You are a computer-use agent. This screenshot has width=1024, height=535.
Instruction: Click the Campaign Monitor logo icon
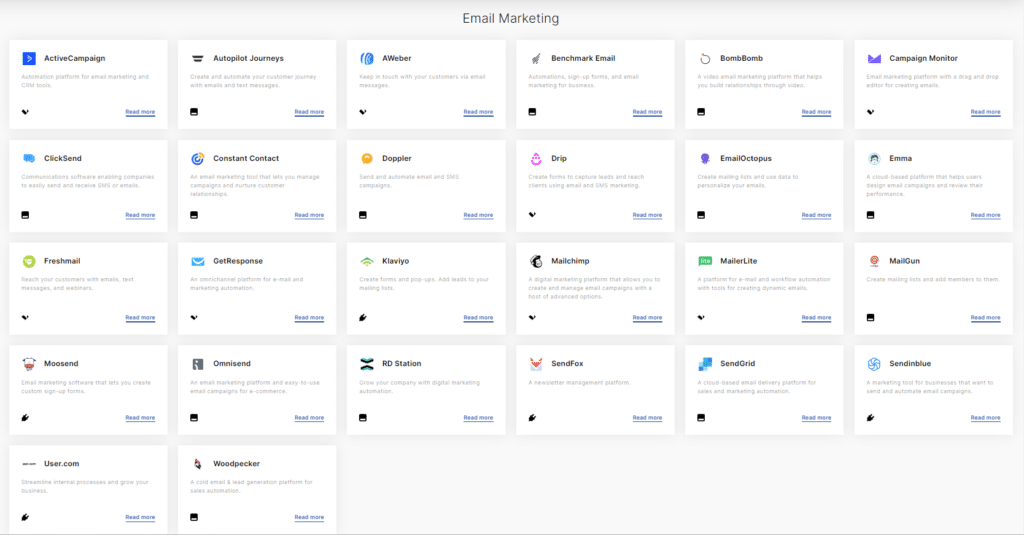(874, 59)
